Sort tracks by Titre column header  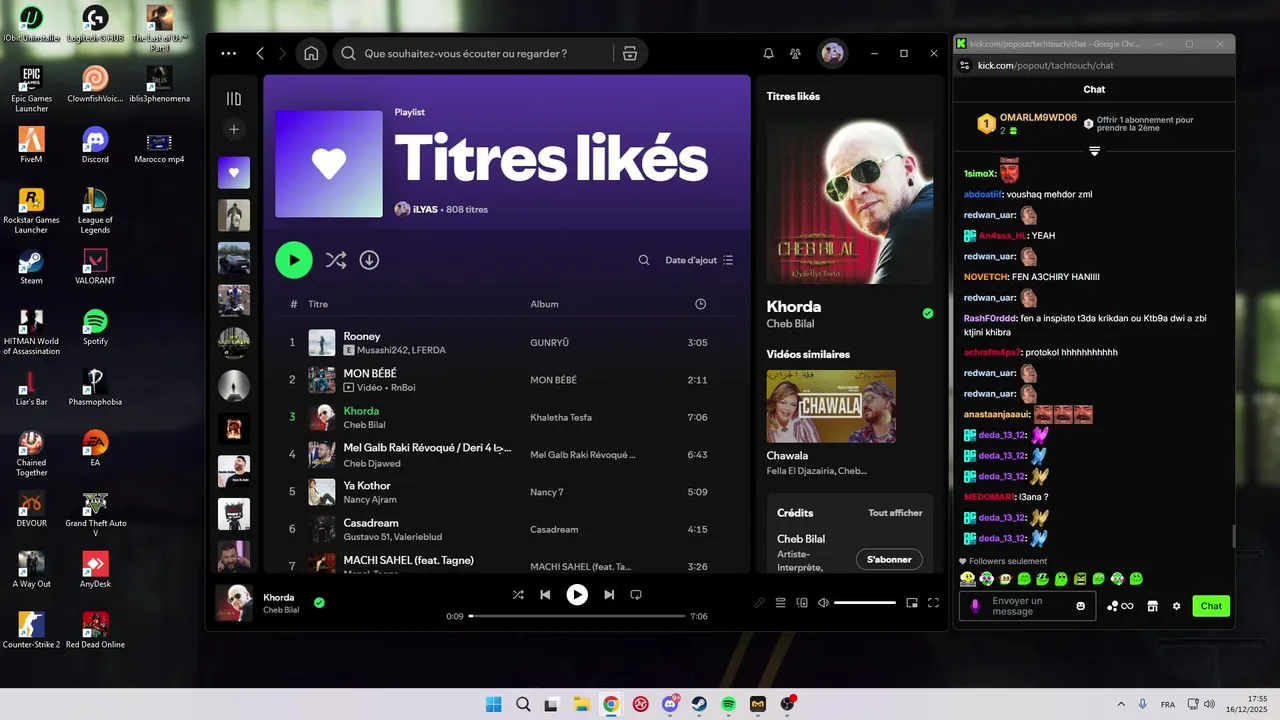pyautogui.click(x=318, y=304)
